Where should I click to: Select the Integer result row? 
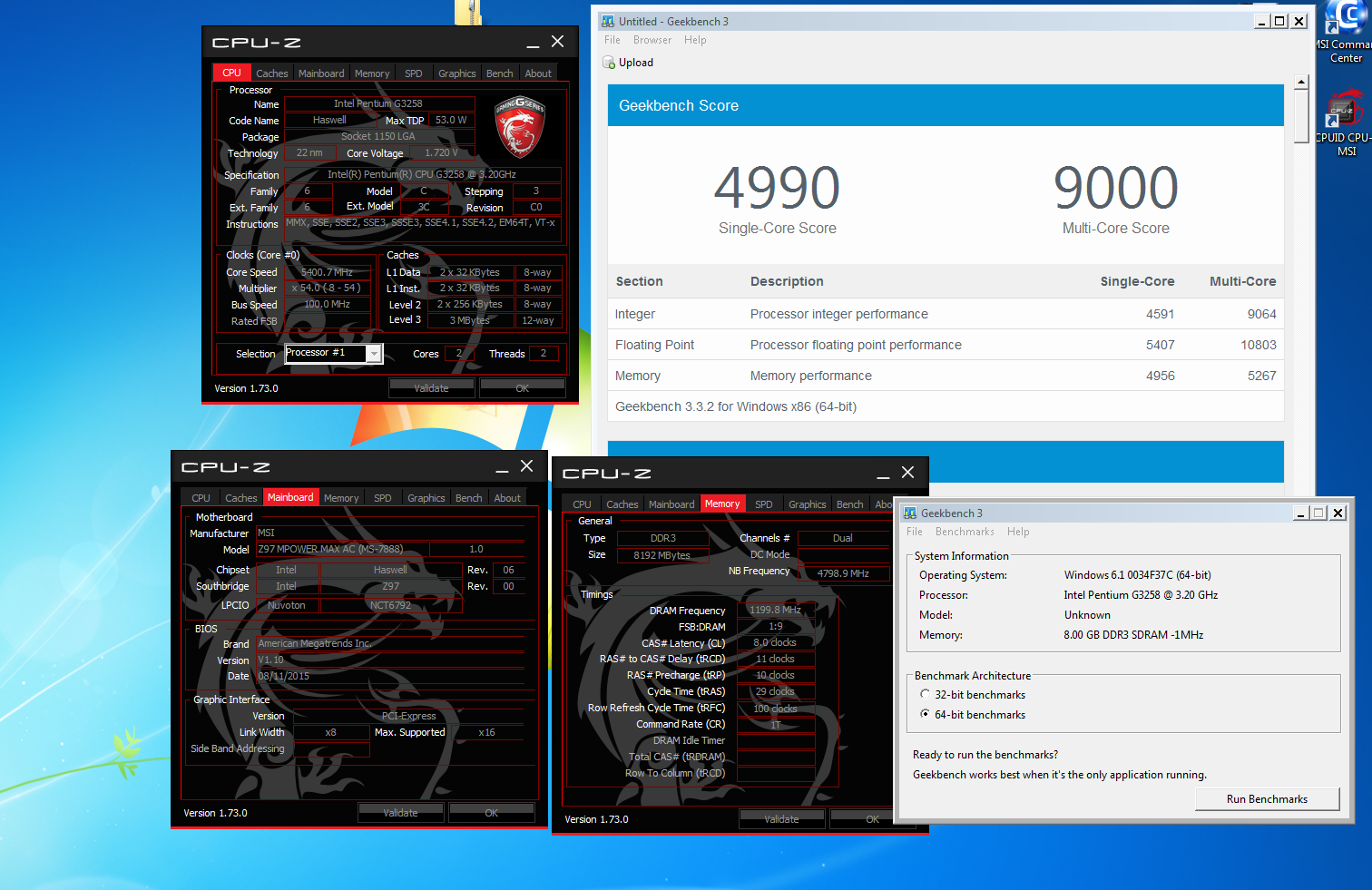click(x=946, y=314)
